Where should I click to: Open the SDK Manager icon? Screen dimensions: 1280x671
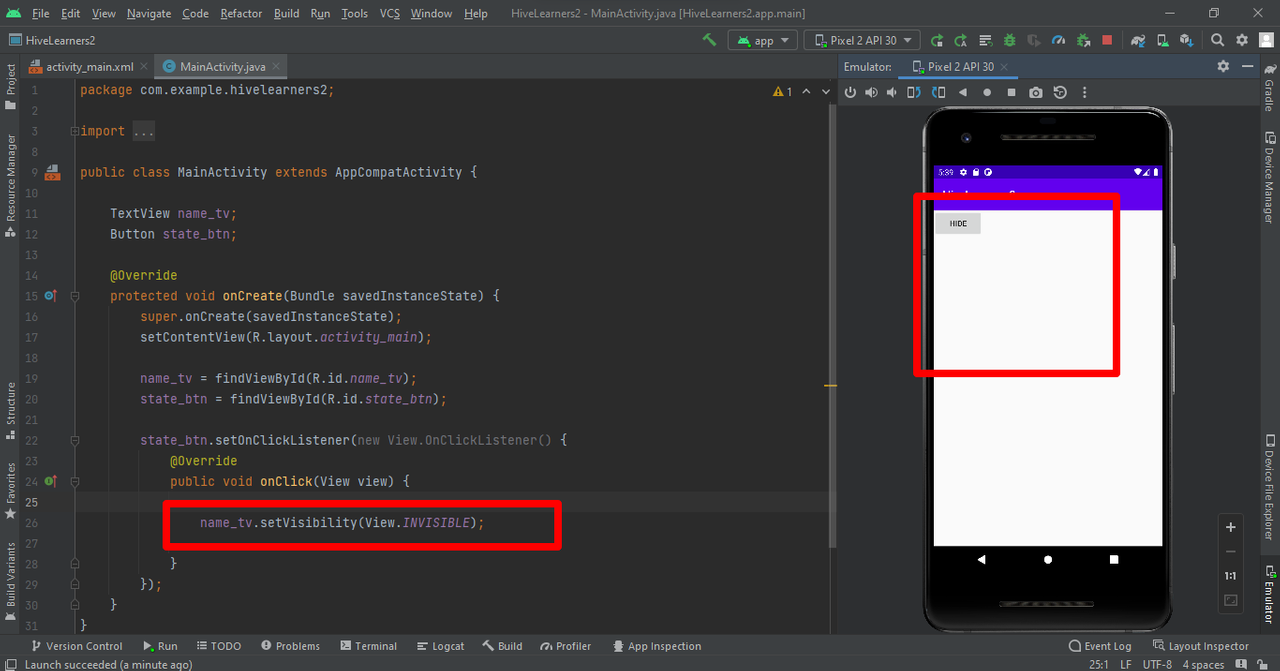[1186, 40]
